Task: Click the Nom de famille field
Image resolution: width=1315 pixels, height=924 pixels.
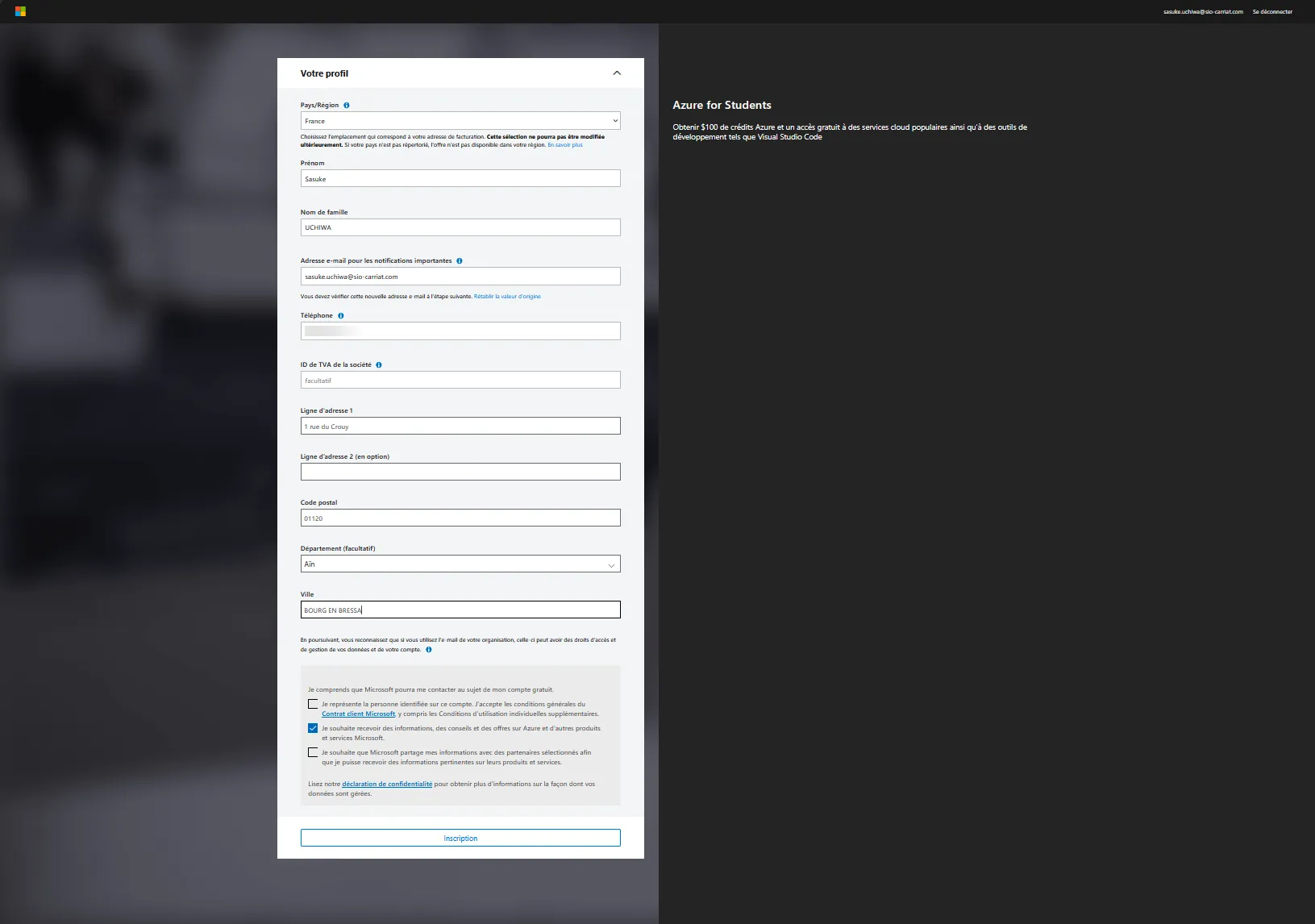Action: [460, 227]
